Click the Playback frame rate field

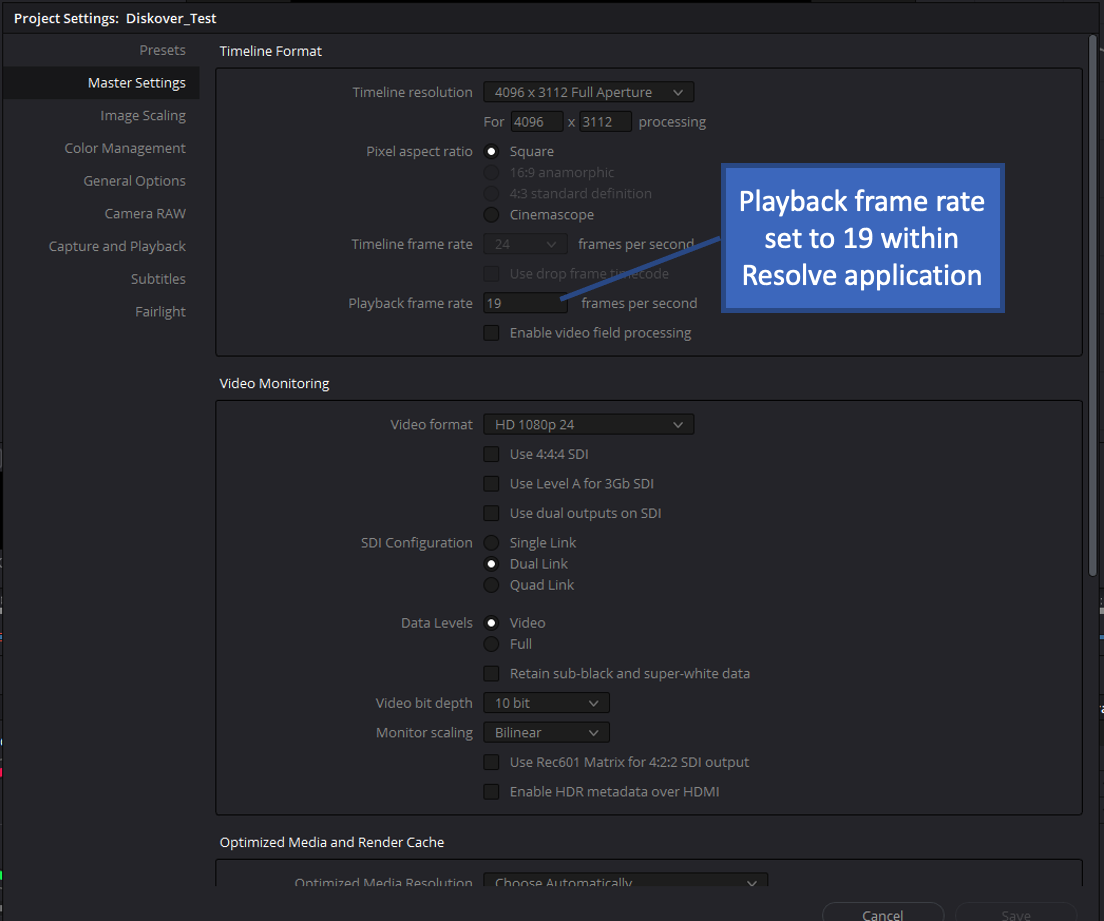click(x=525, y=303)
